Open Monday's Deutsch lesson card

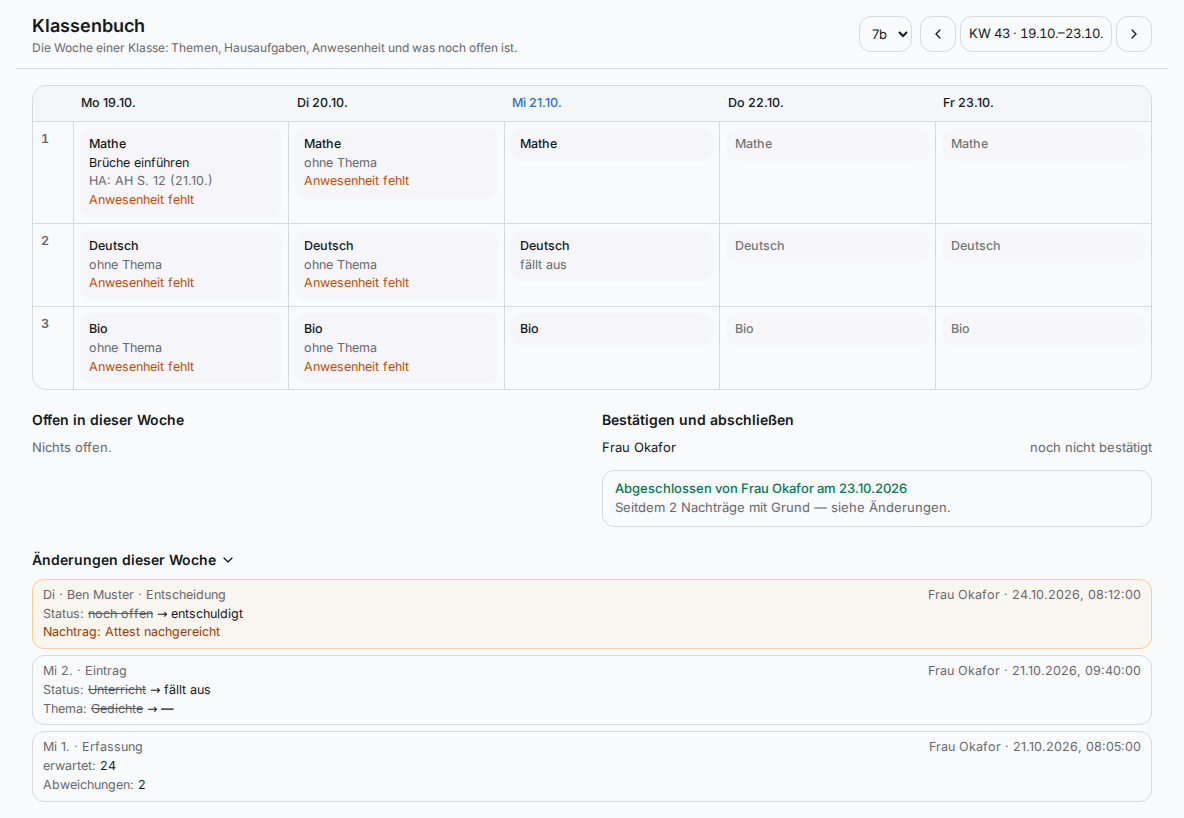coord(181,264)
